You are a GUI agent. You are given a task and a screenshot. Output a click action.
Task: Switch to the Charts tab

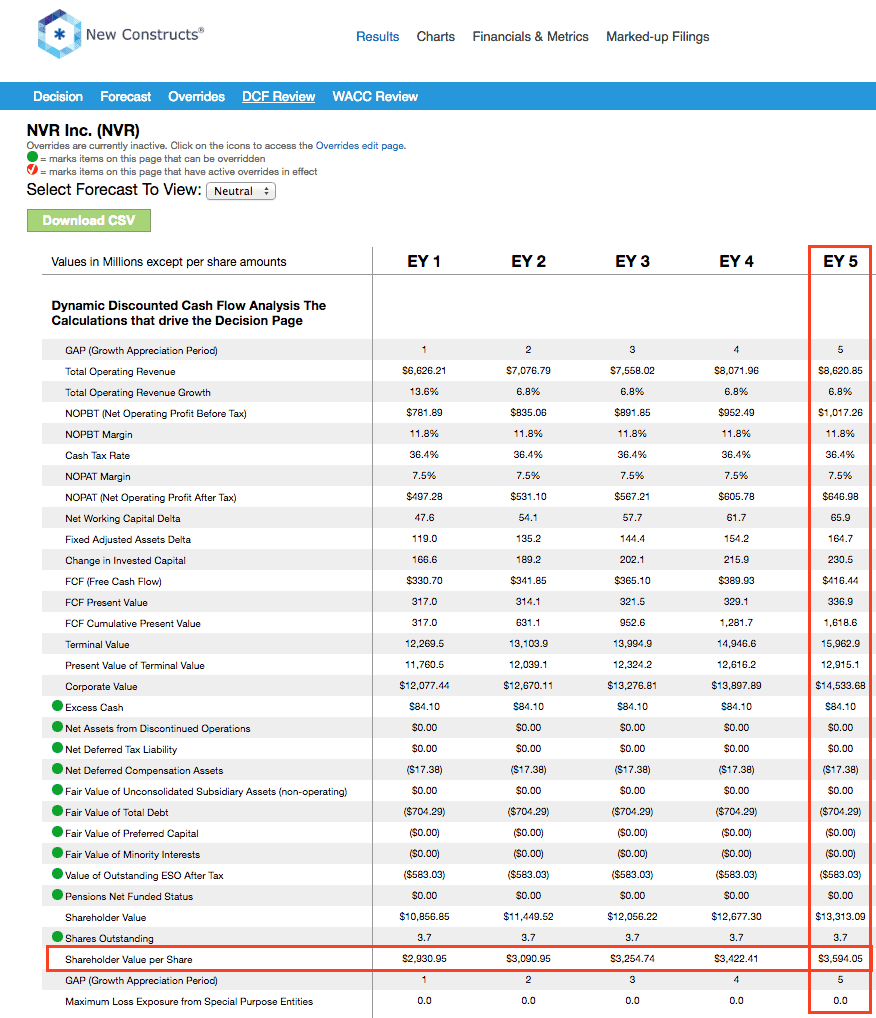[x=436, y=37]
